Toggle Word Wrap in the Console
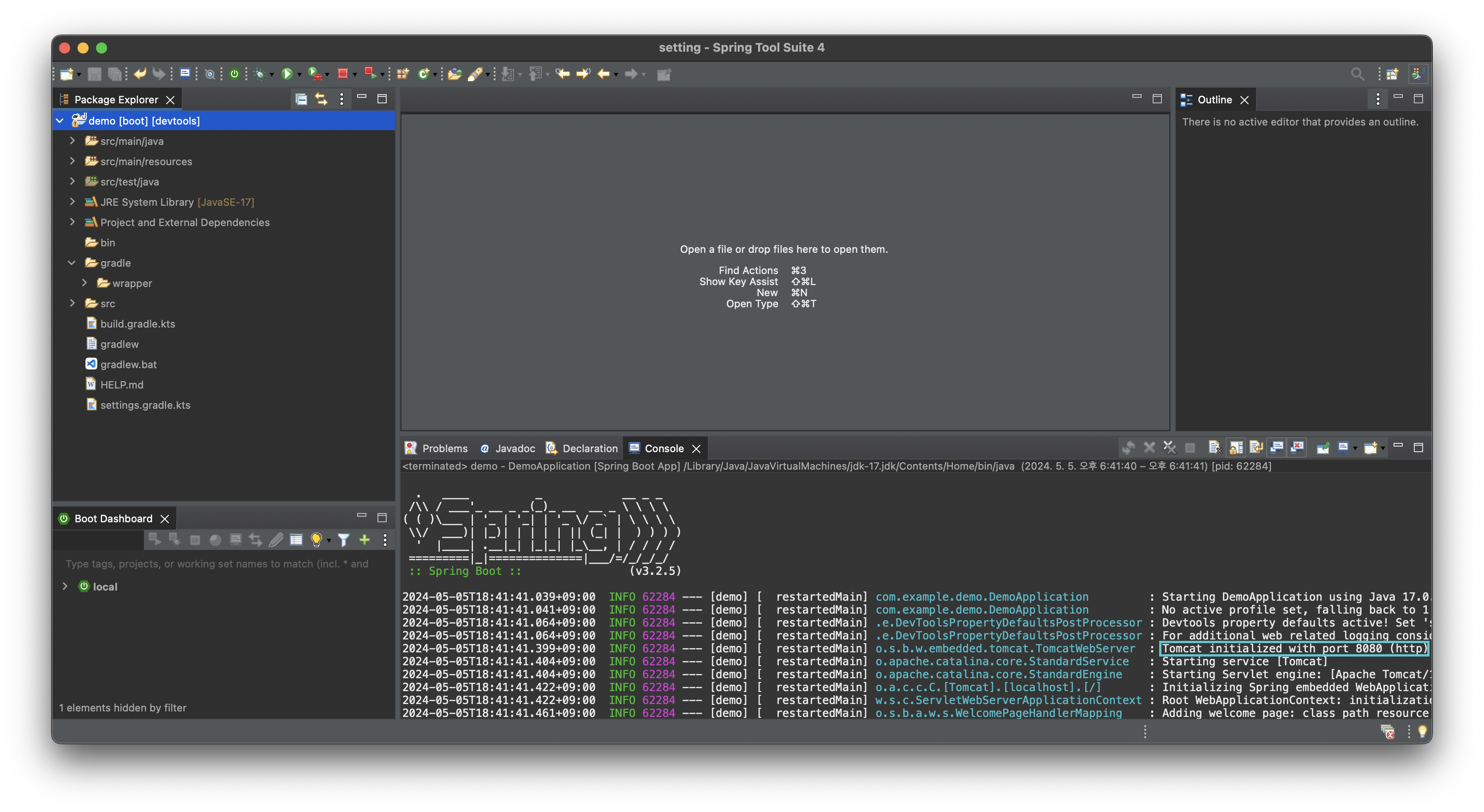This screenshot has height=812, width=1484. point(1257,448)
